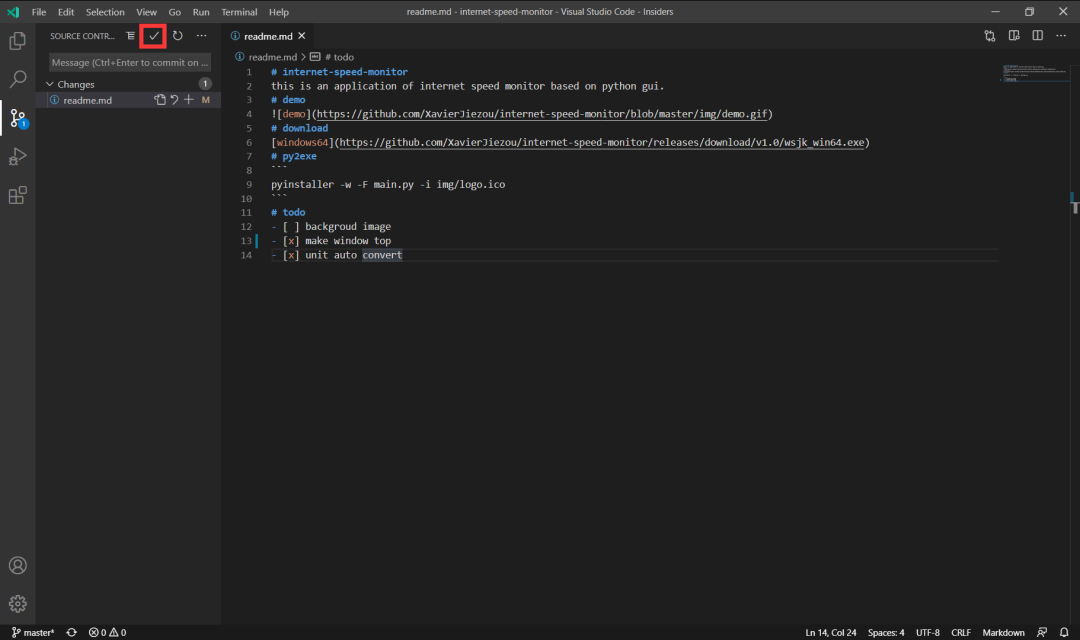Viewport: 1080px width, 640px height.
Task: Open the Accounts menu icon
Action: click(18, 566)
